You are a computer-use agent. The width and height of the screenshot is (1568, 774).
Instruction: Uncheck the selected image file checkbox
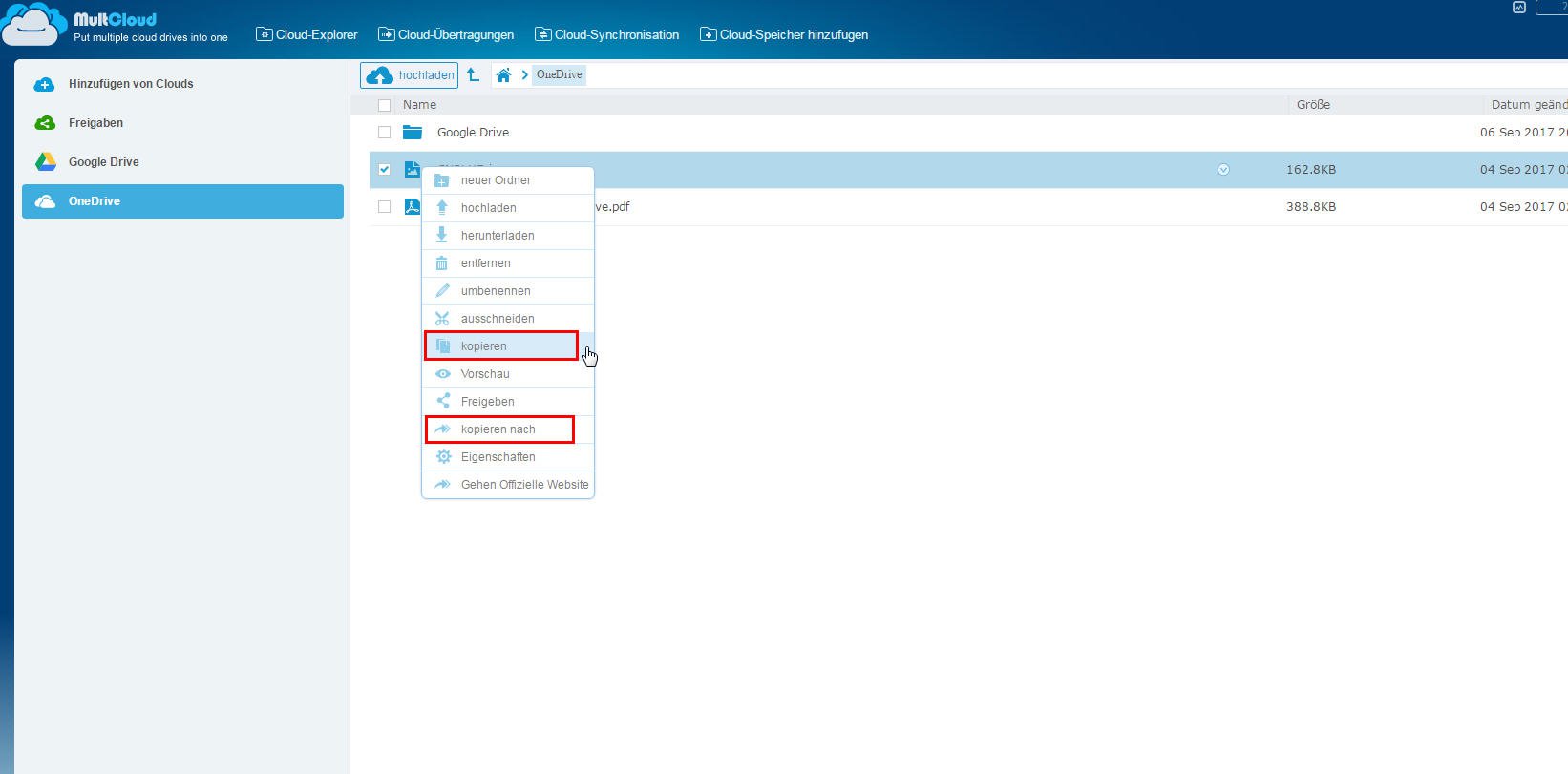(385, 170)
